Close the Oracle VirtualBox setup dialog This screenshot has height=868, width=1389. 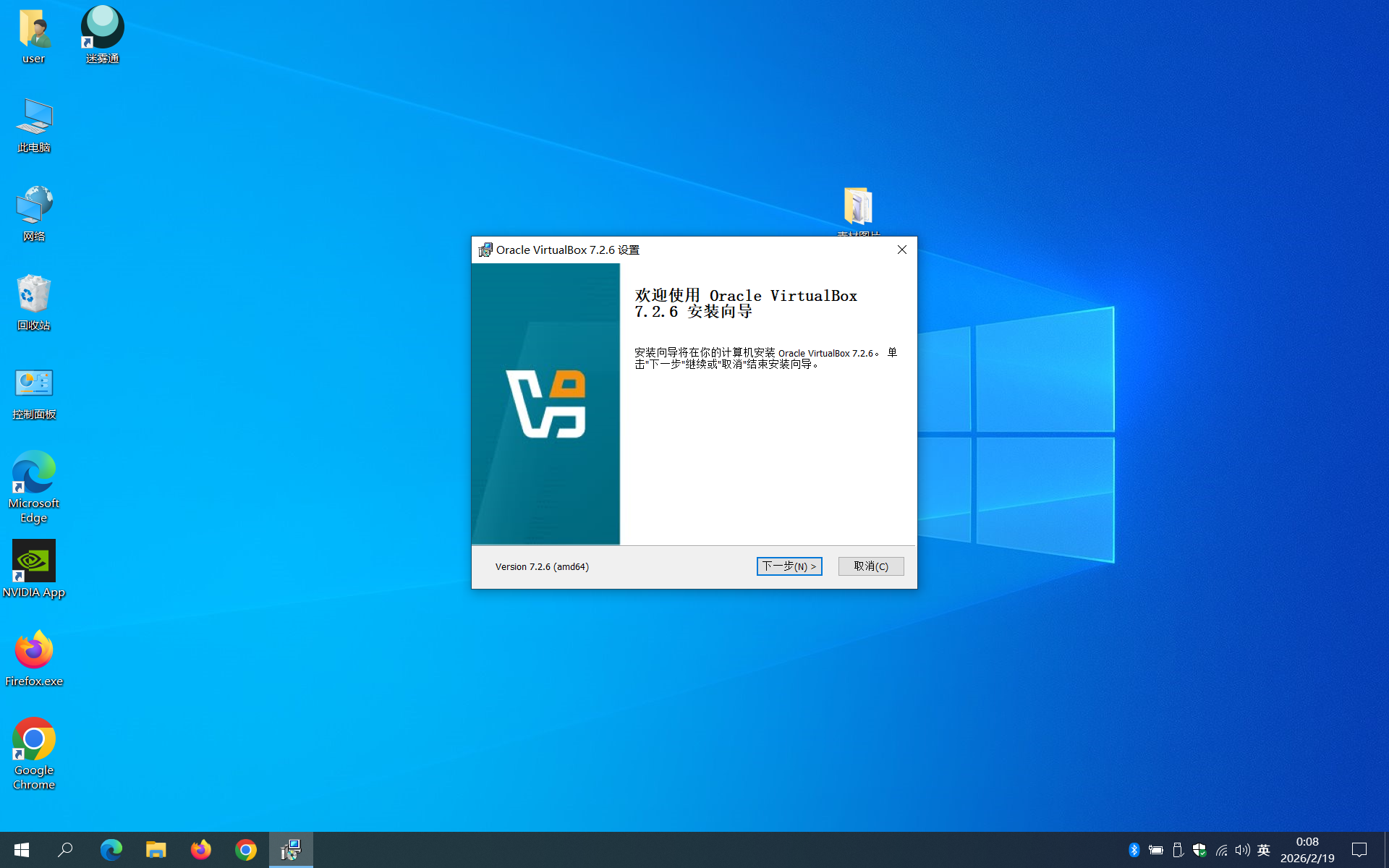click(901, 250)
